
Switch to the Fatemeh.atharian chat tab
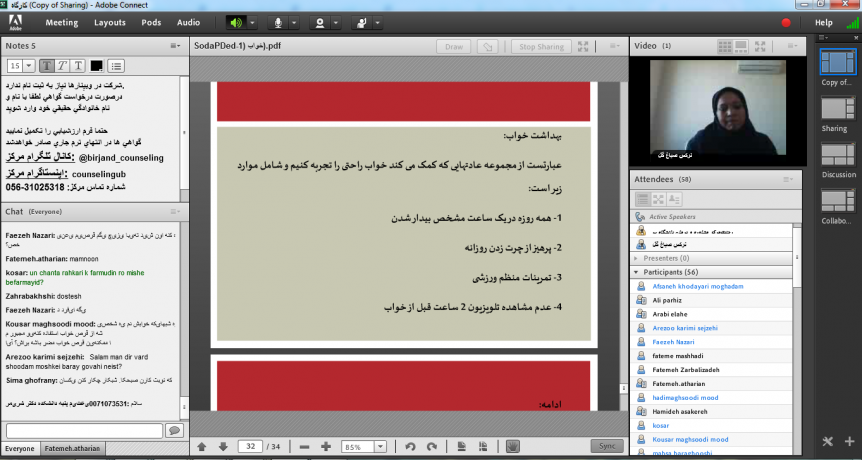73,448
